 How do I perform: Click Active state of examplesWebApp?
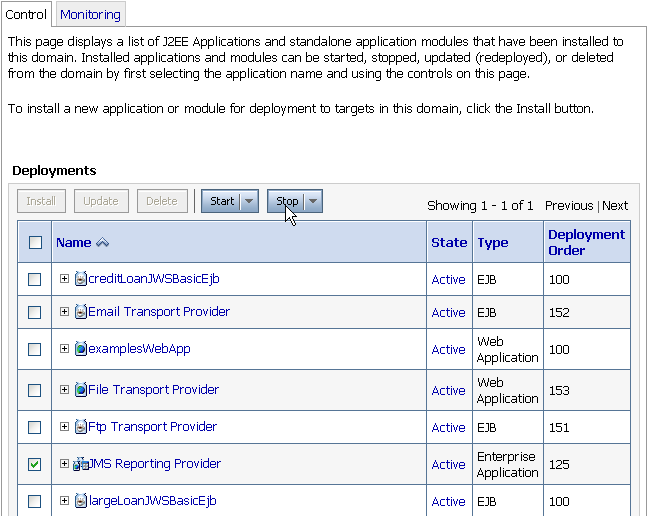pyautogui.click(x=449, y=350)
